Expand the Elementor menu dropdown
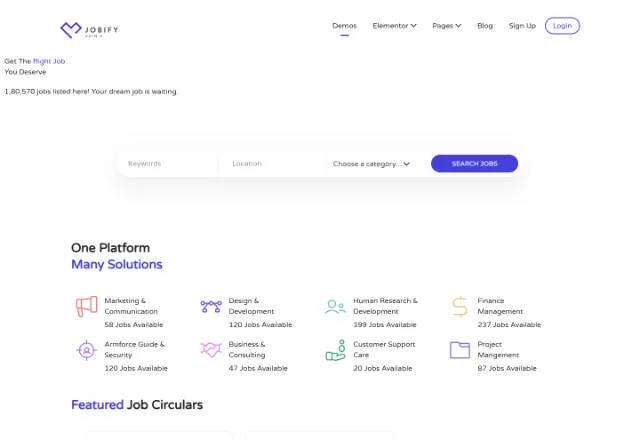The width and height of the screenshot is (640, 440). pyautogui.click(x=394, y=26)
